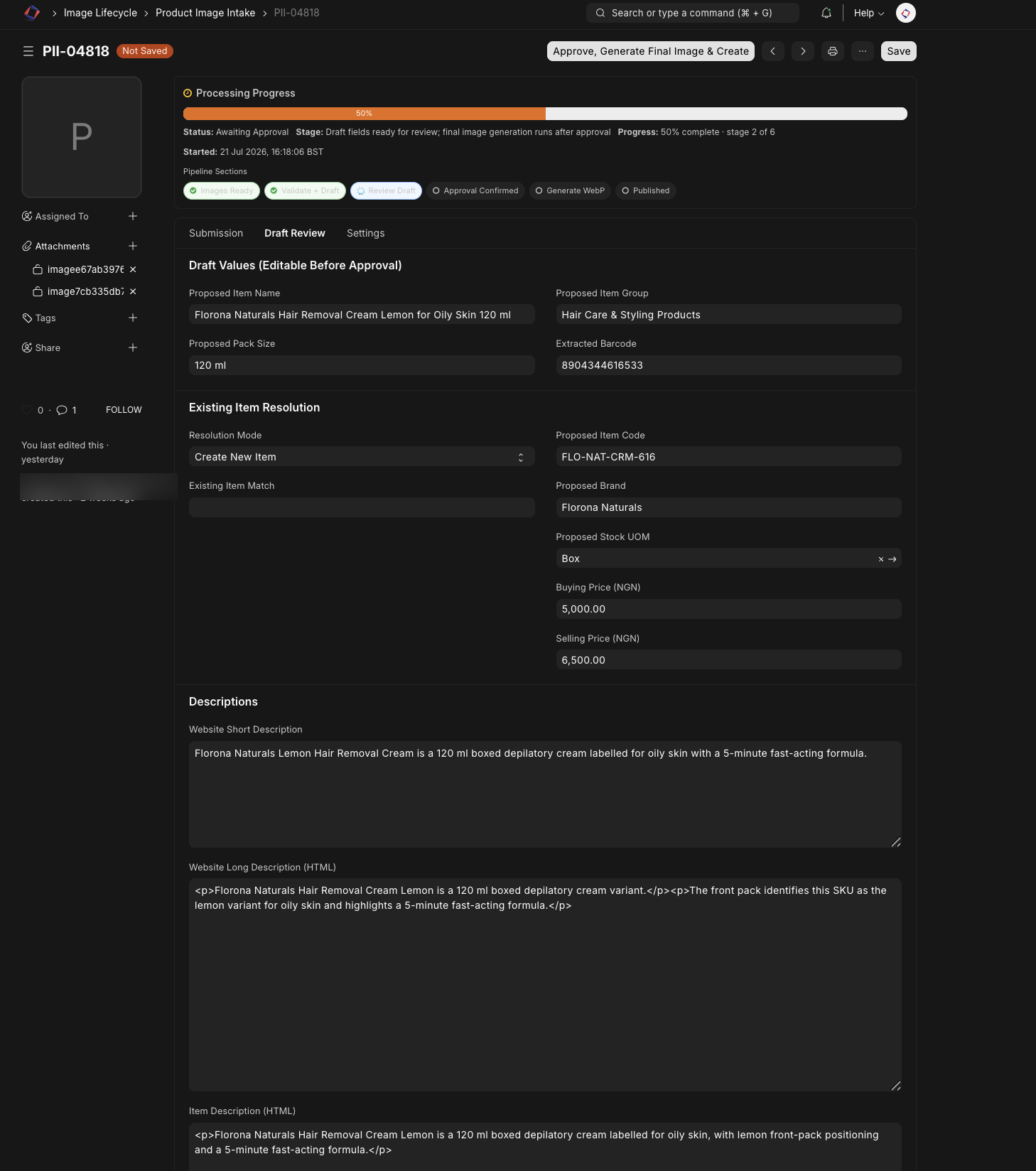Click the FOLLOW button
1036x1171 pixels.
[x=124, y=410]
